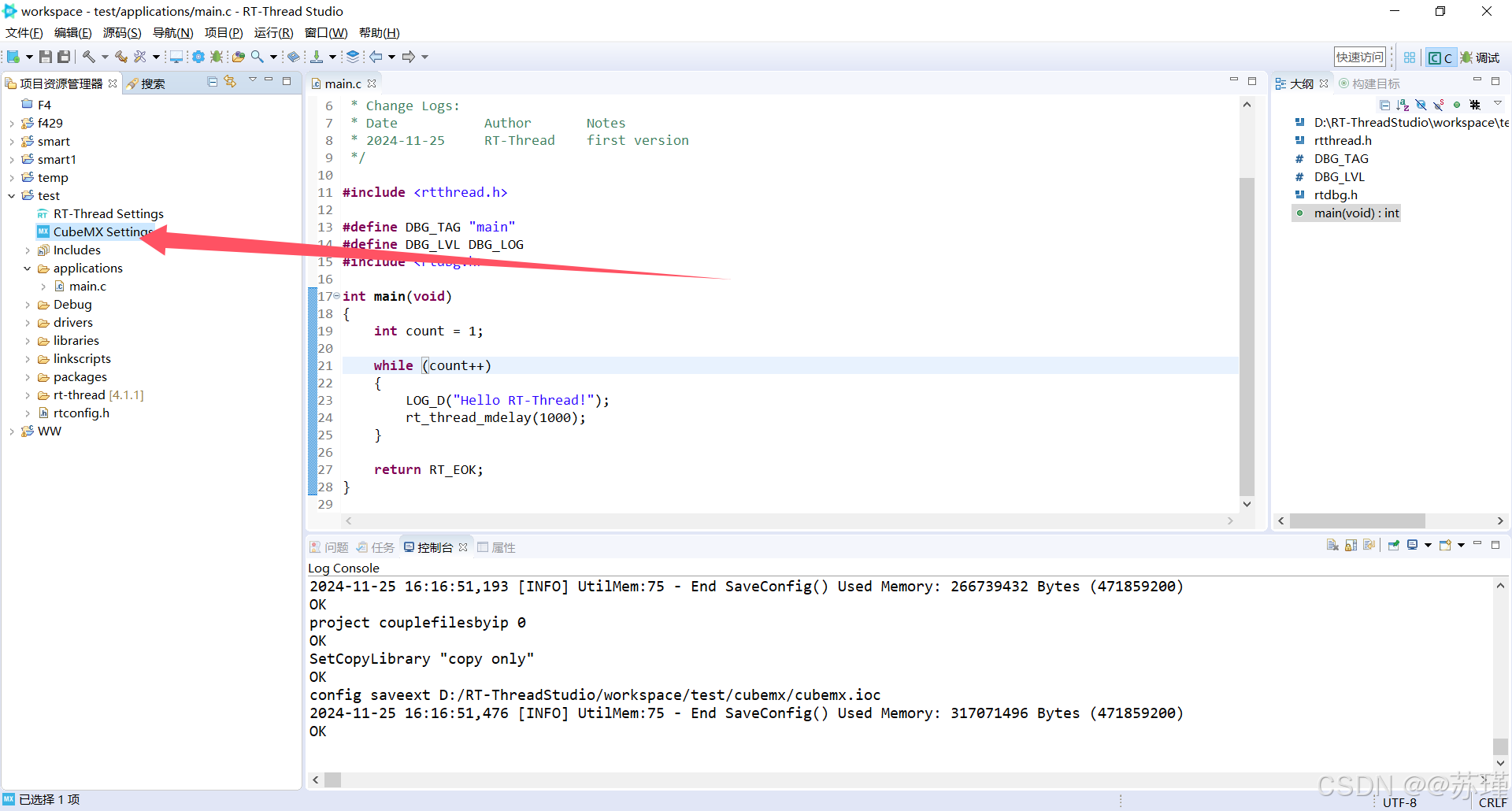This screenshot has width=1512, height=811.
Task: Navigate forward with the right arrow icon
Action: (x=409, y=57)
